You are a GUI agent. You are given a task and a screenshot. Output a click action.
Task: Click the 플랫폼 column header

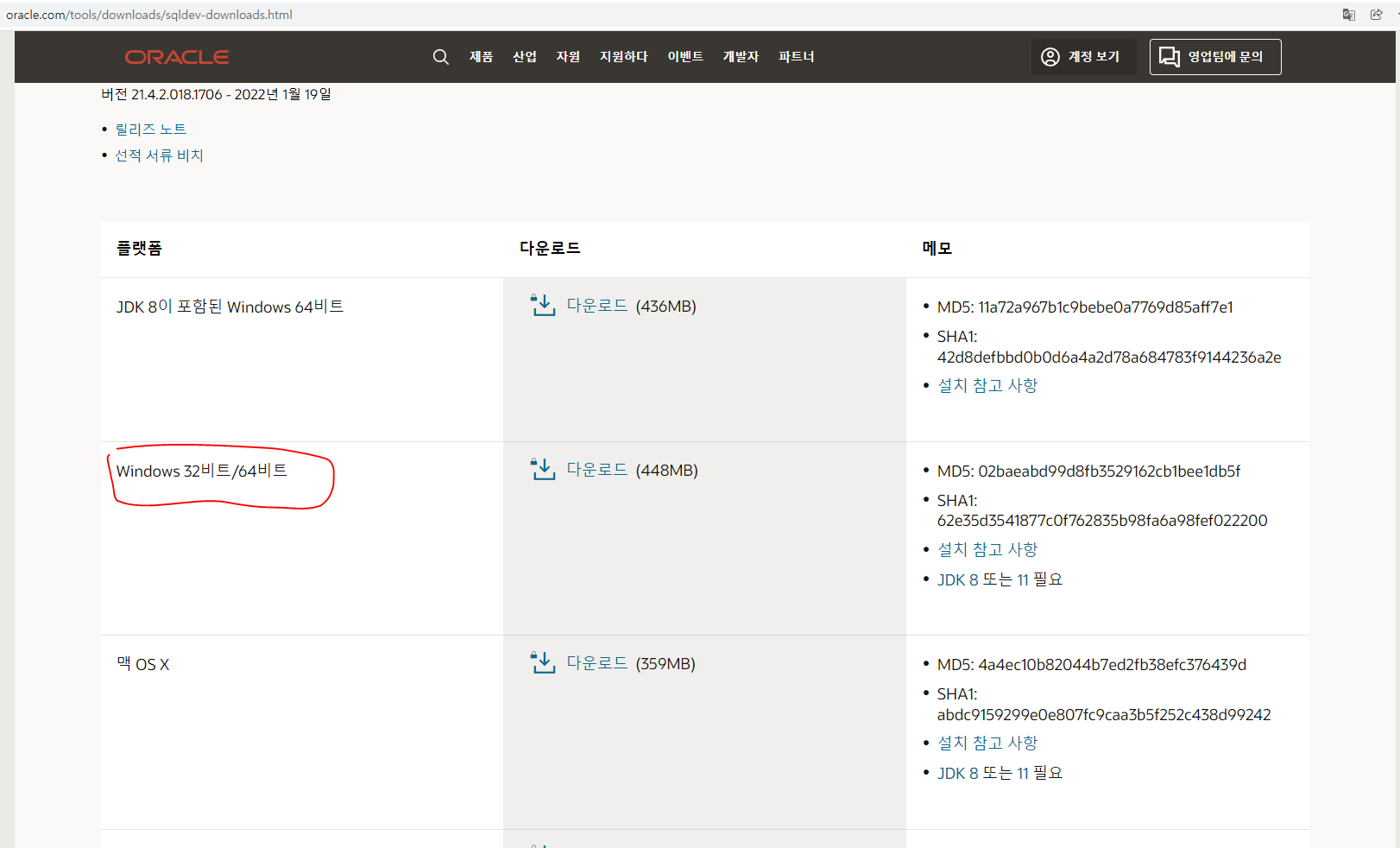(139, 248)
